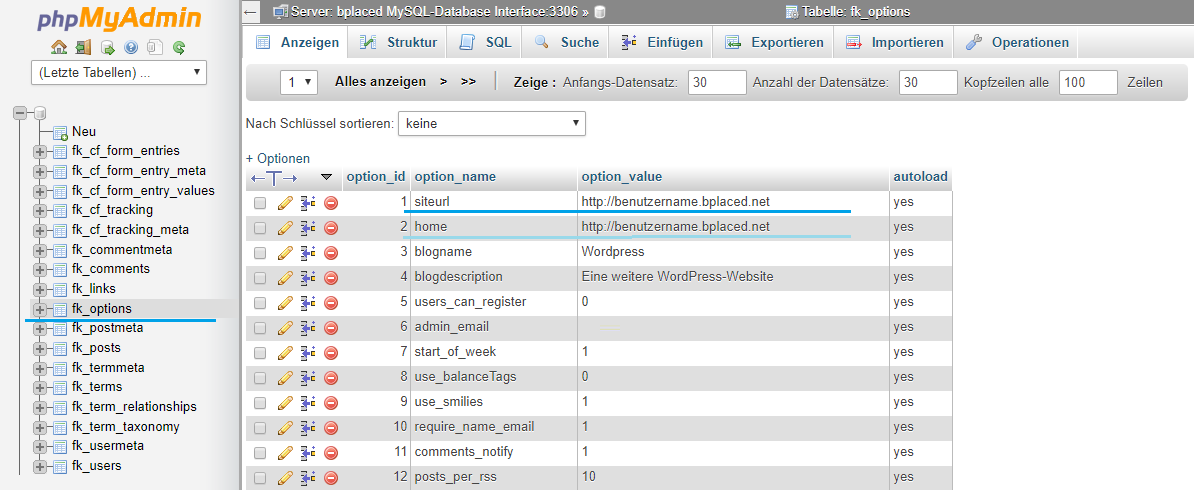Open the Exportieren tab

point(775,42)
